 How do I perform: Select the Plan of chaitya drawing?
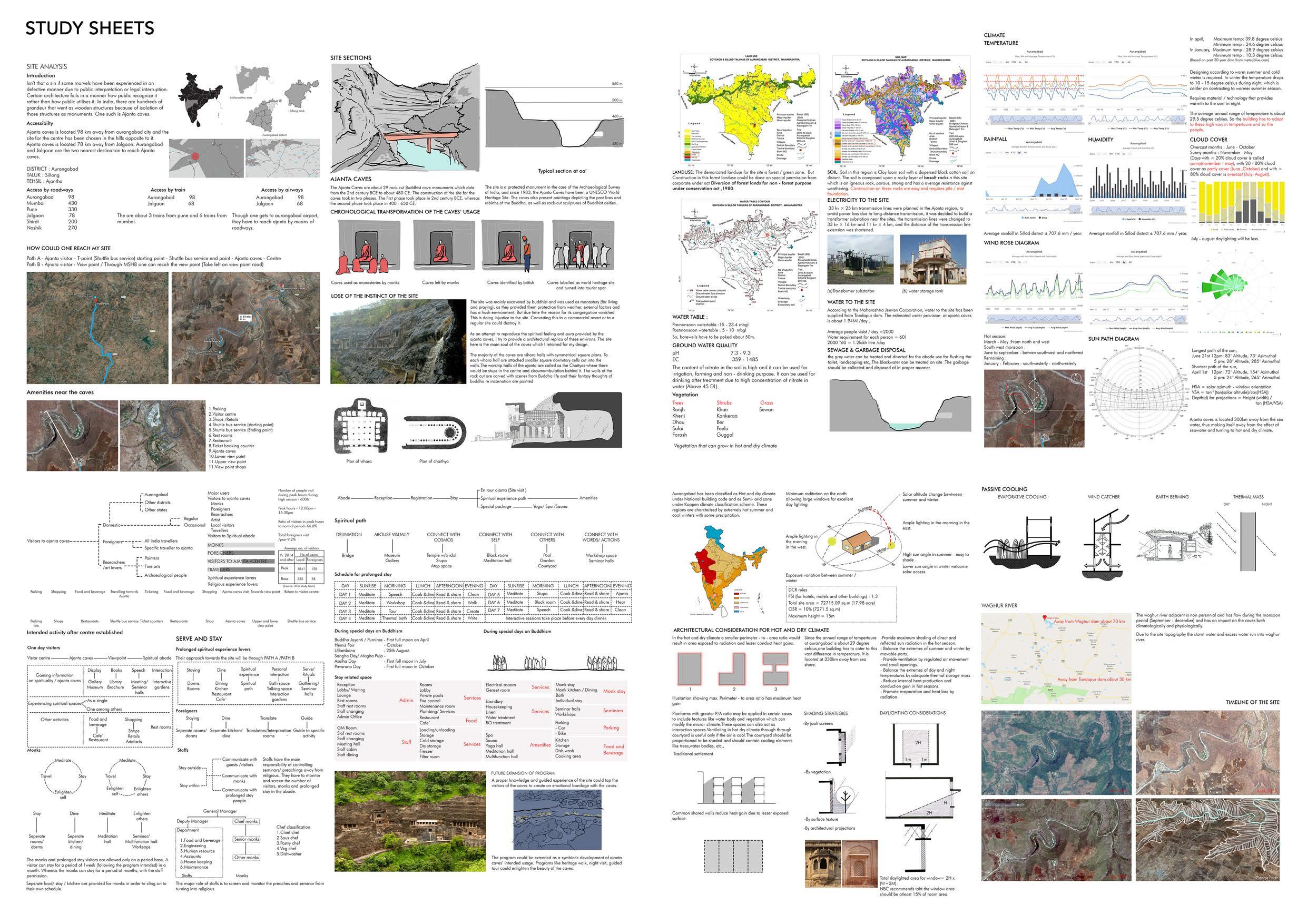(434, 432)
